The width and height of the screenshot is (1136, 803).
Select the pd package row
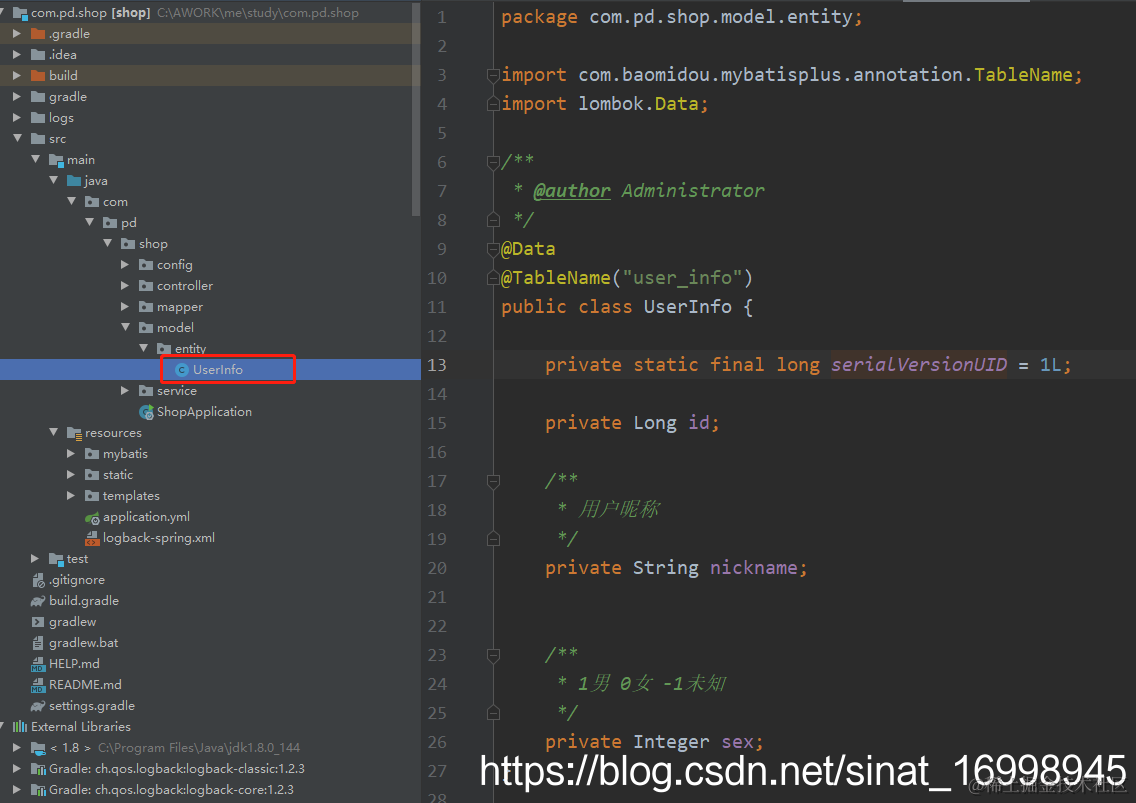click(x=210, y=222)
